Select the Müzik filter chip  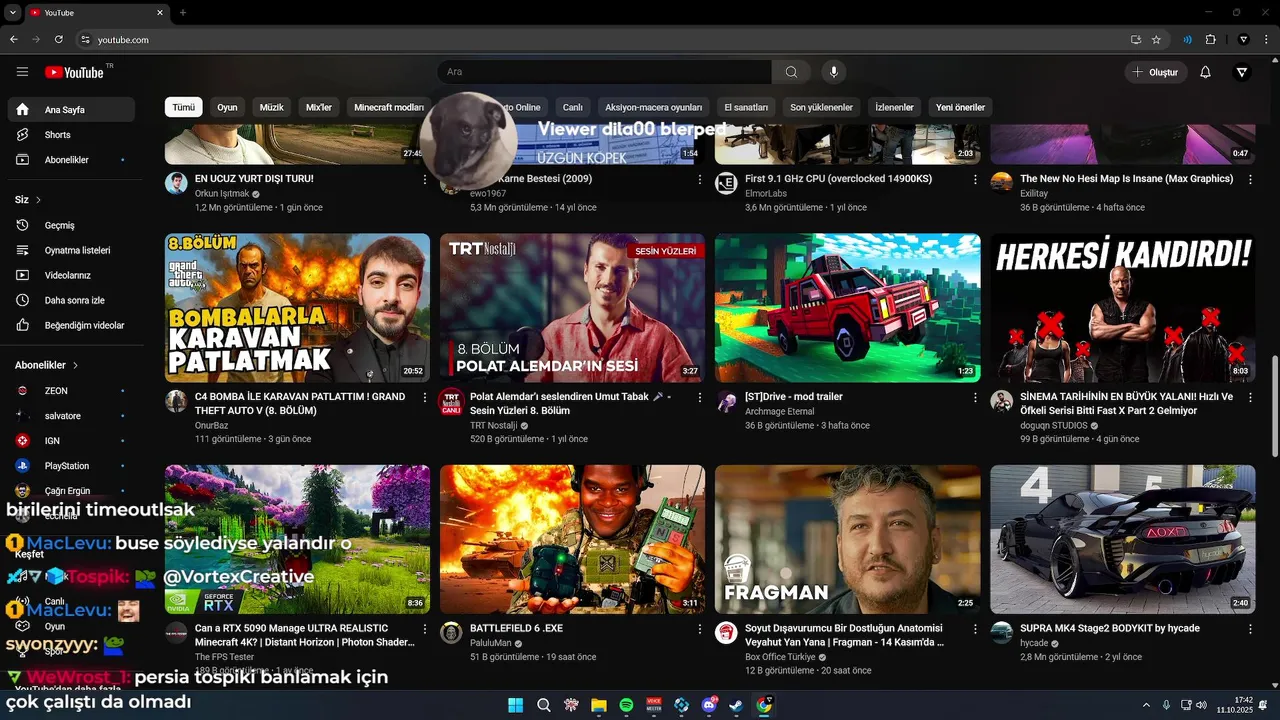pos(272,107)
